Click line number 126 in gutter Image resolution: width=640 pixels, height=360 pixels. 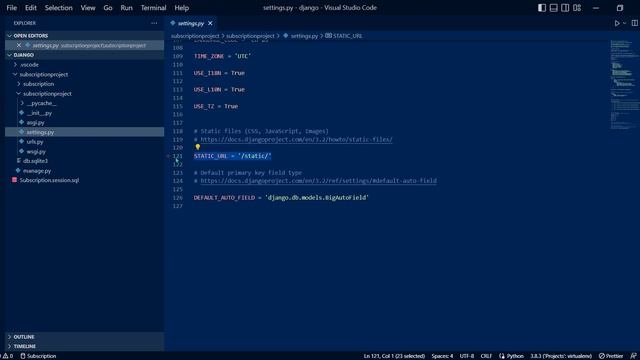(x=178, y=198)
